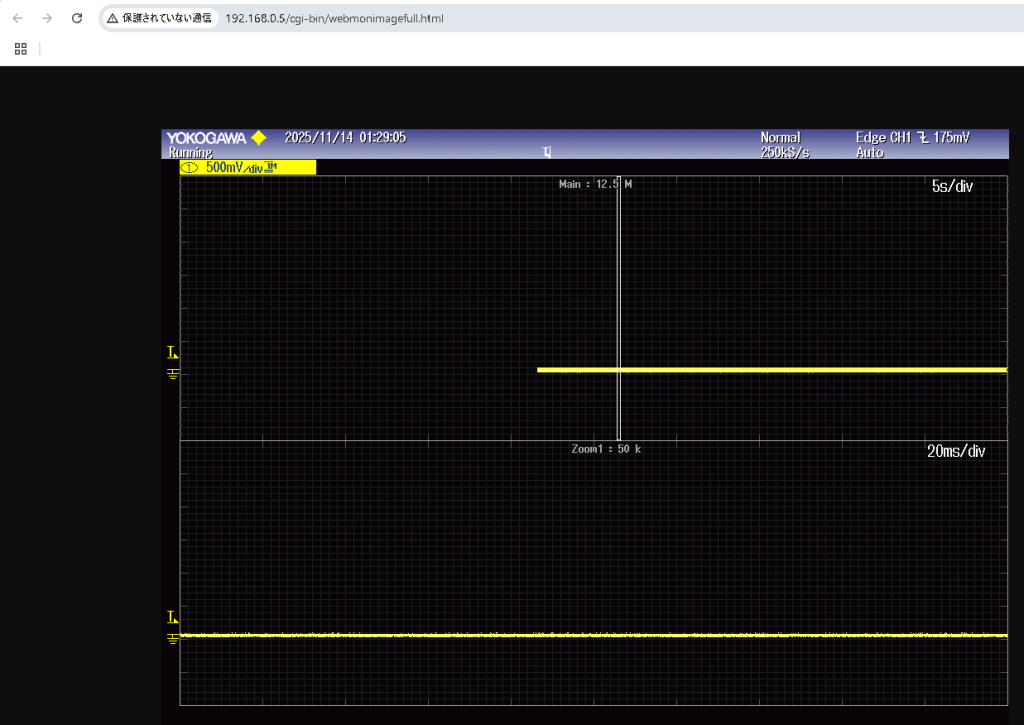Click the 20ms/div zoom timebase label
The height and width of the screenshot is (725, 1024).
click(955, 452)
